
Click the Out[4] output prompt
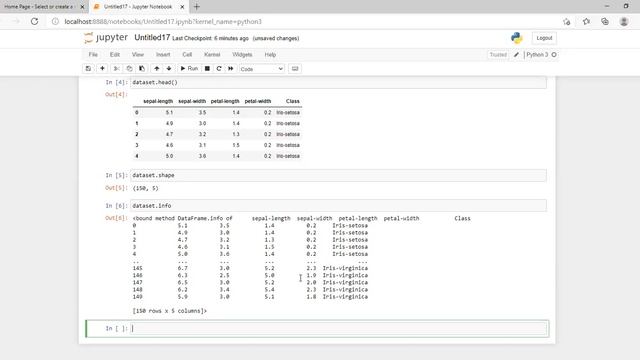116,94
